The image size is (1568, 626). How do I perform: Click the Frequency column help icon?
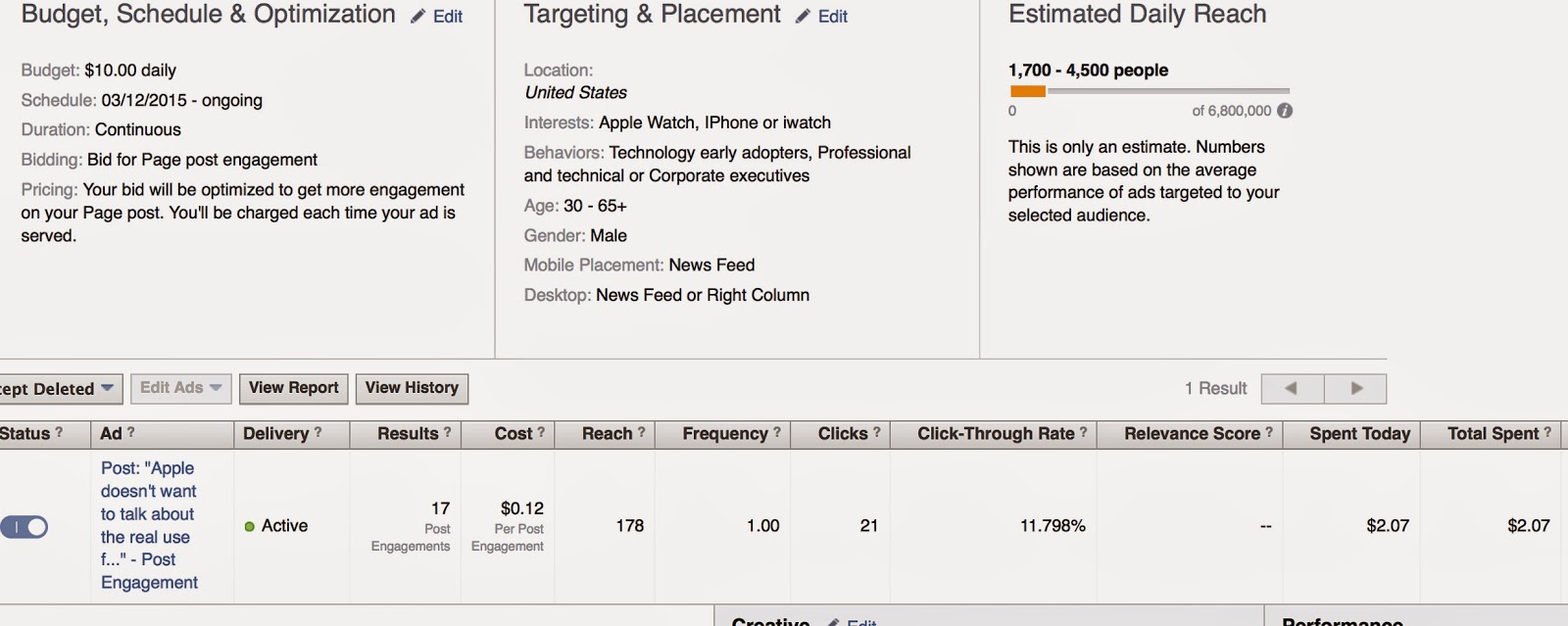[x=777, y=432]
